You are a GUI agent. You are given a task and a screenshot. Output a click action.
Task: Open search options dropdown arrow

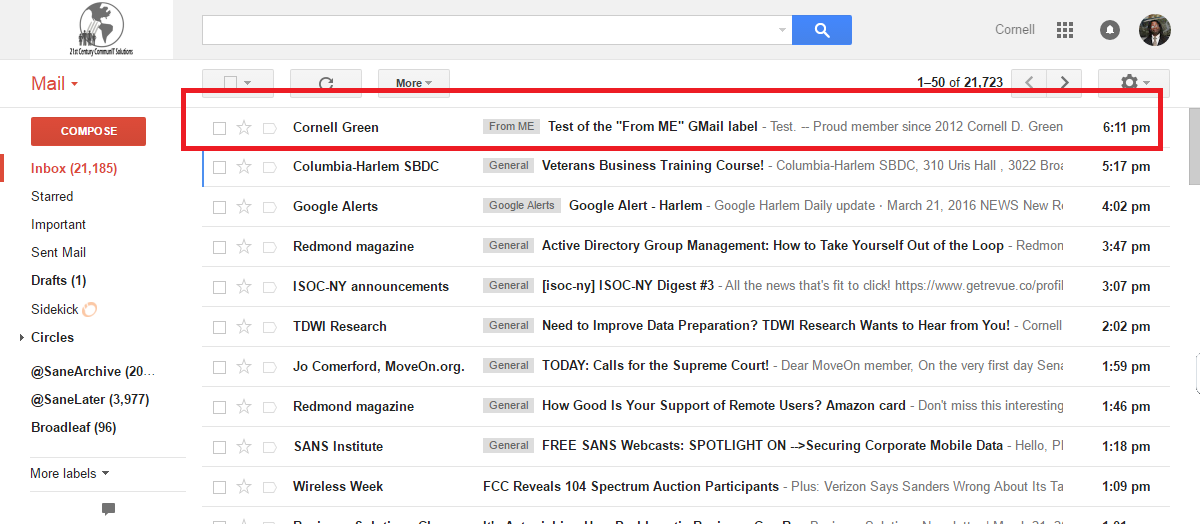click(782, 30)
